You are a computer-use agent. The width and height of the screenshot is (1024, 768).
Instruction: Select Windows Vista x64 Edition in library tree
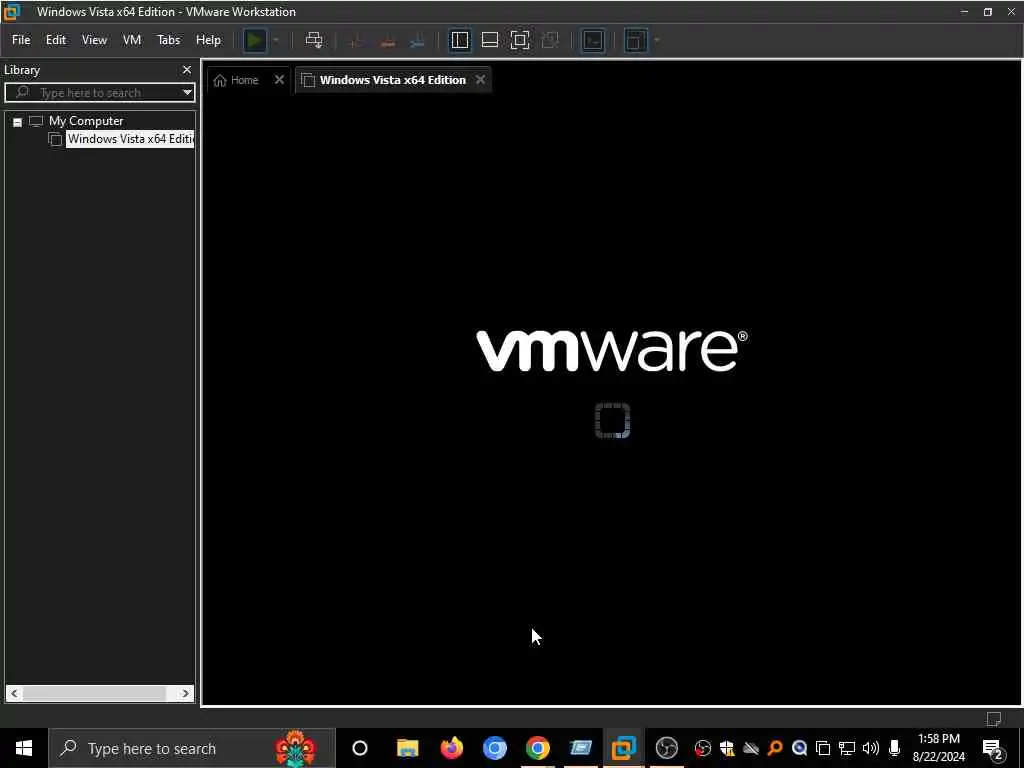point(130,139)
